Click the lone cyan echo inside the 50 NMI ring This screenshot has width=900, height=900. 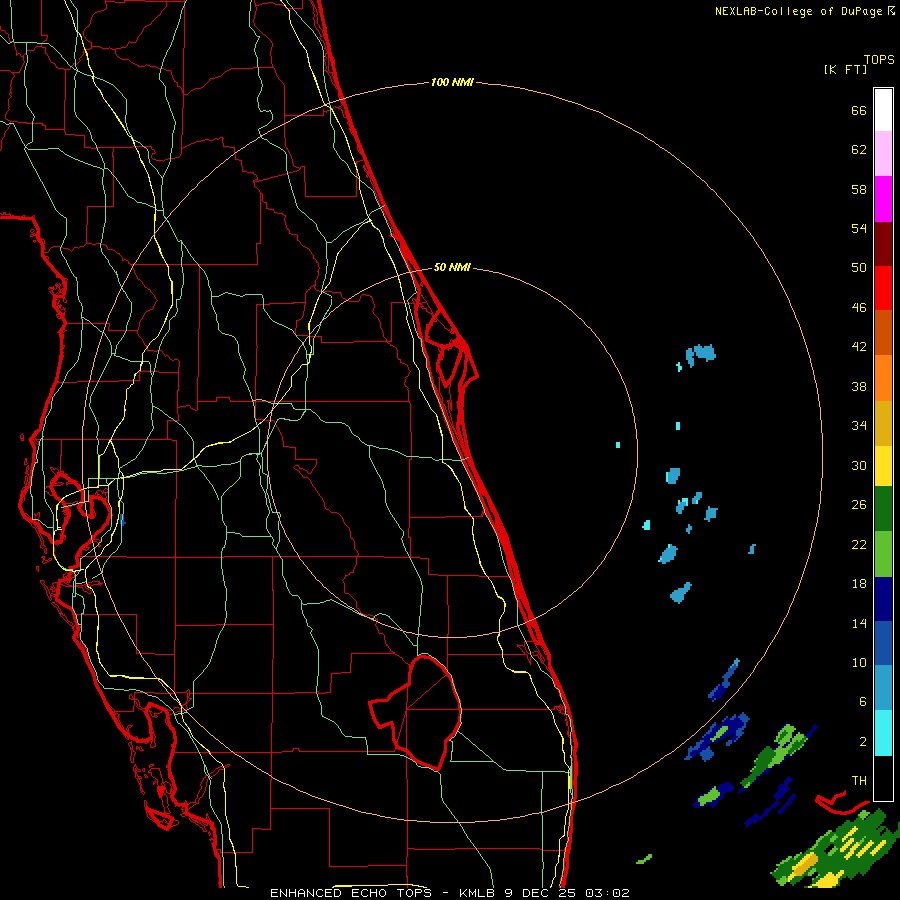pyautogui.click(x=618, y=445)
